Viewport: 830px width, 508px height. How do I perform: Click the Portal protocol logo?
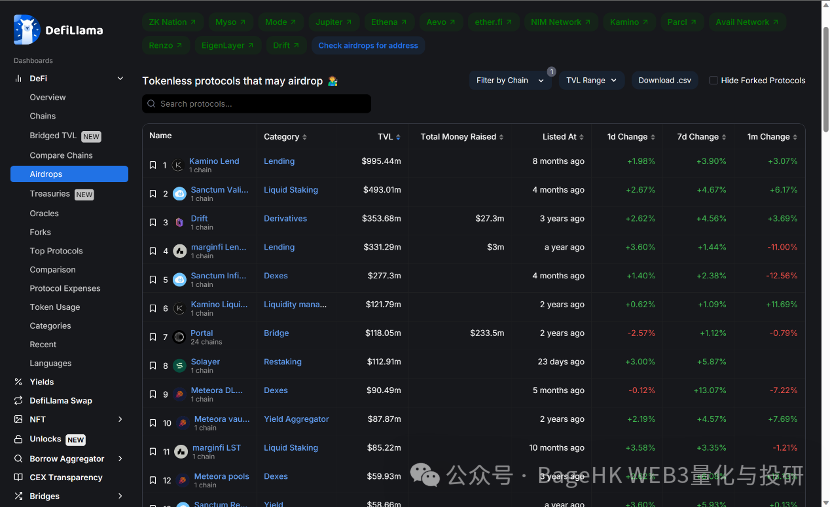[179, 337]
